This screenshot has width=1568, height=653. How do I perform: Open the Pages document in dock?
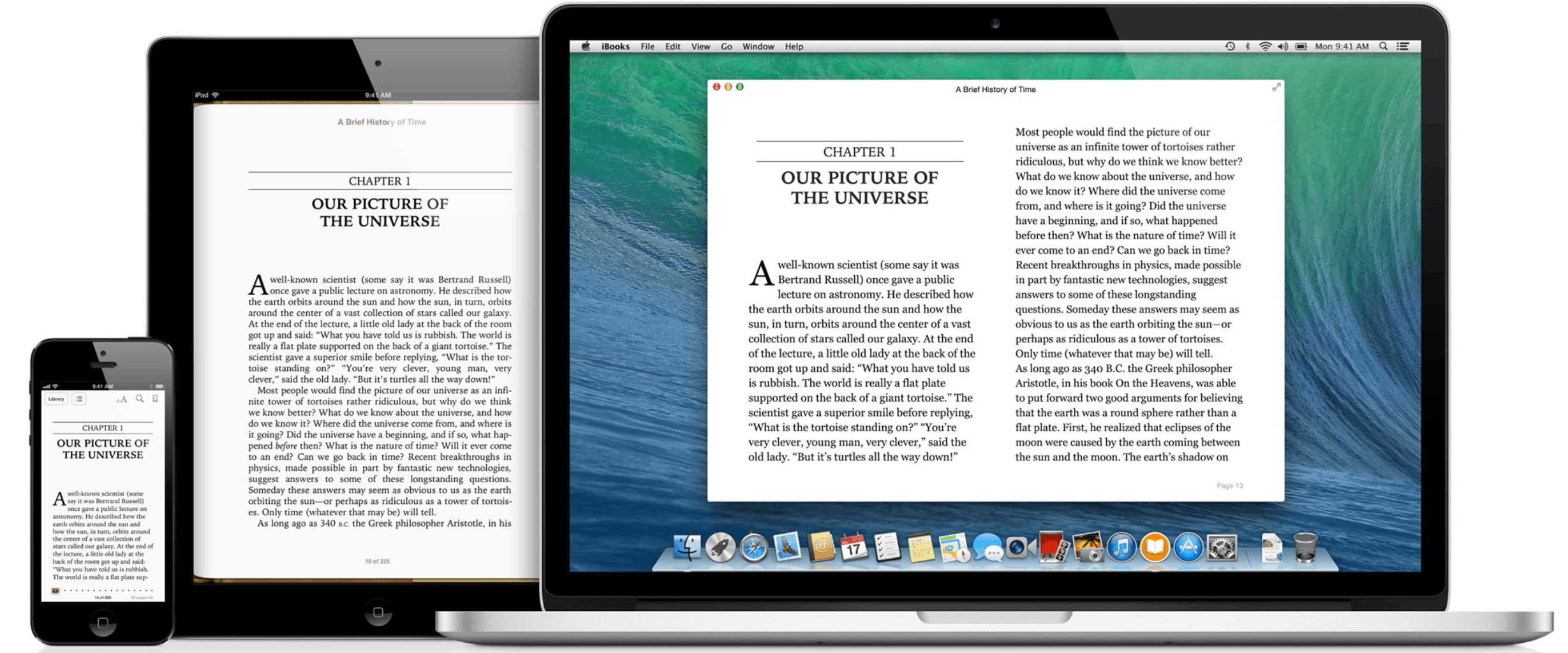[1271, 548]
